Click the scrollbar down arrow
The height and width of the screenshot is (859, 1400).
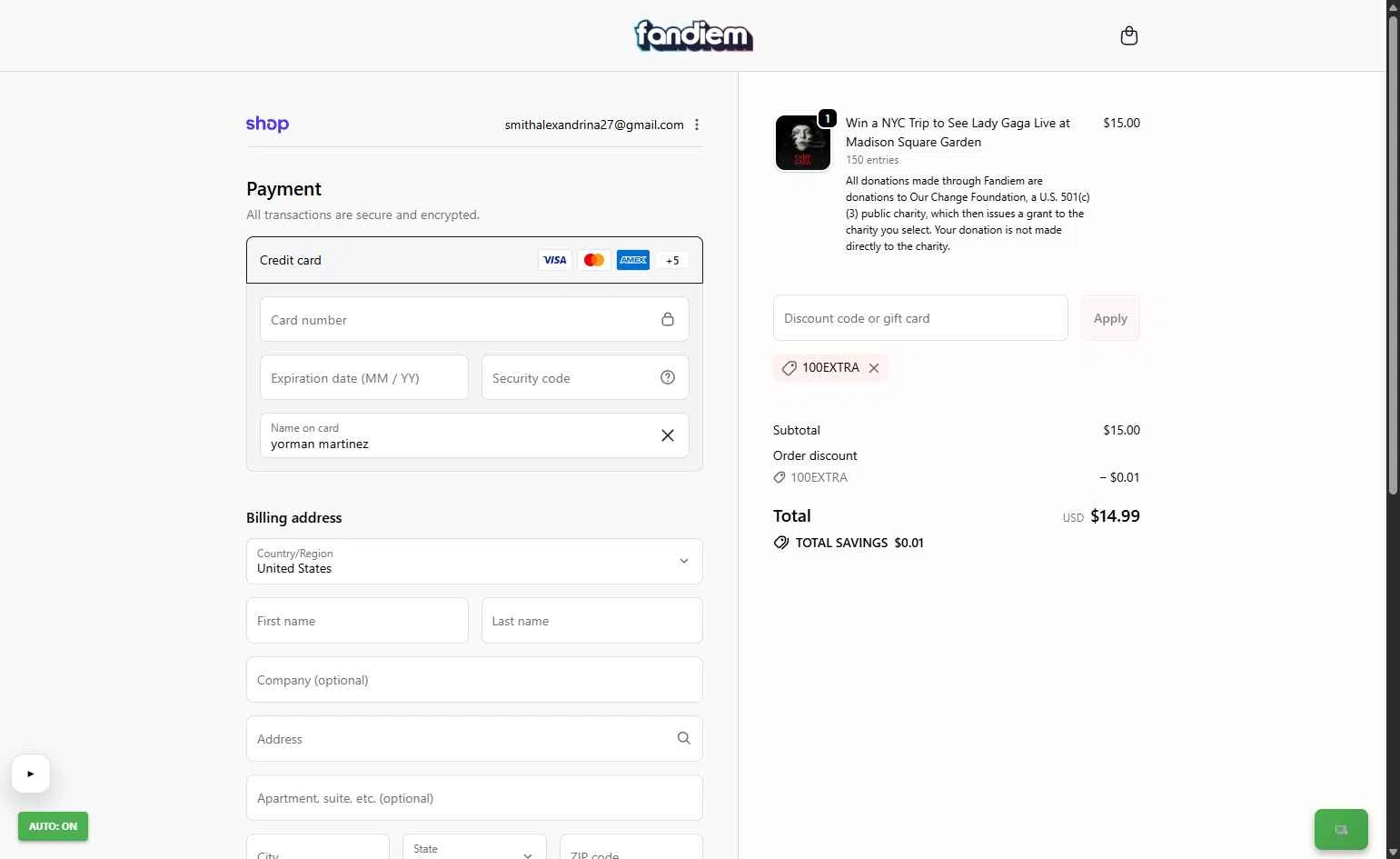(x=1393, y=852)
